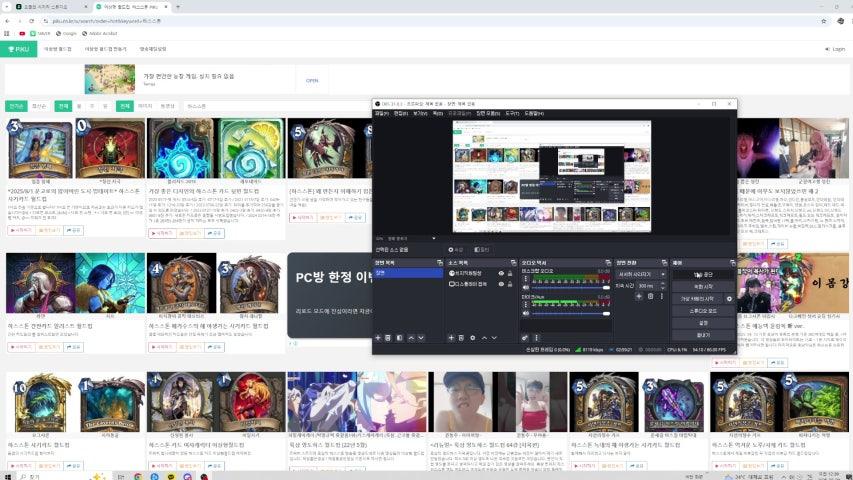Click OBS start recording button
This screenshot has height=480, width=853.
click(x=703, y=287)
